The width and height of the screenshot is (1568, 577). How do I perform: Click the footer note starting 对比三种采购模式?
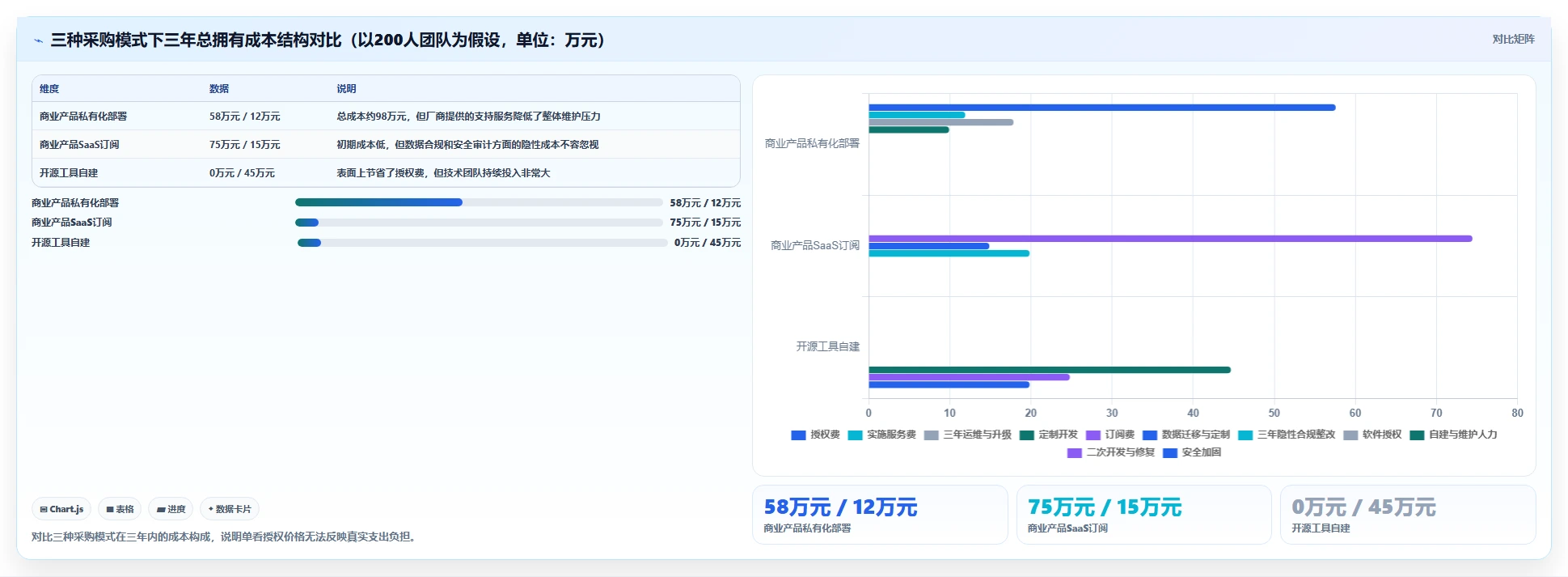click(x=226, y=537)
